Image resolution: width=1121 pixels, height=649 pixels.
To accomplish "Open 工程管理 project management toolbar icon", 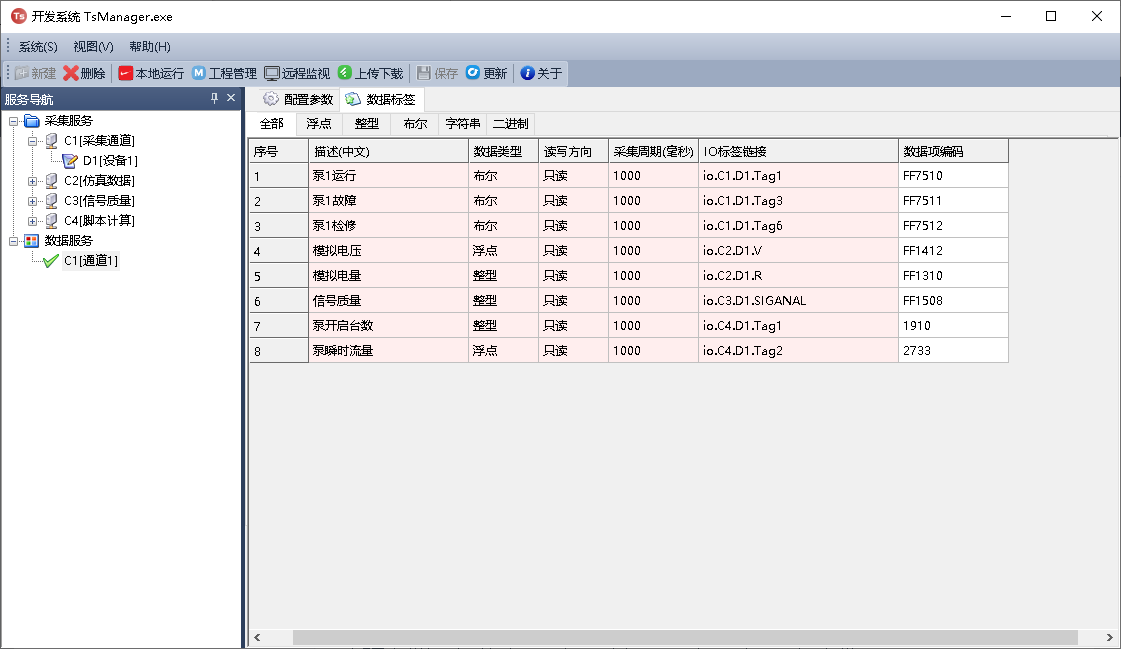I will point(199,73).
